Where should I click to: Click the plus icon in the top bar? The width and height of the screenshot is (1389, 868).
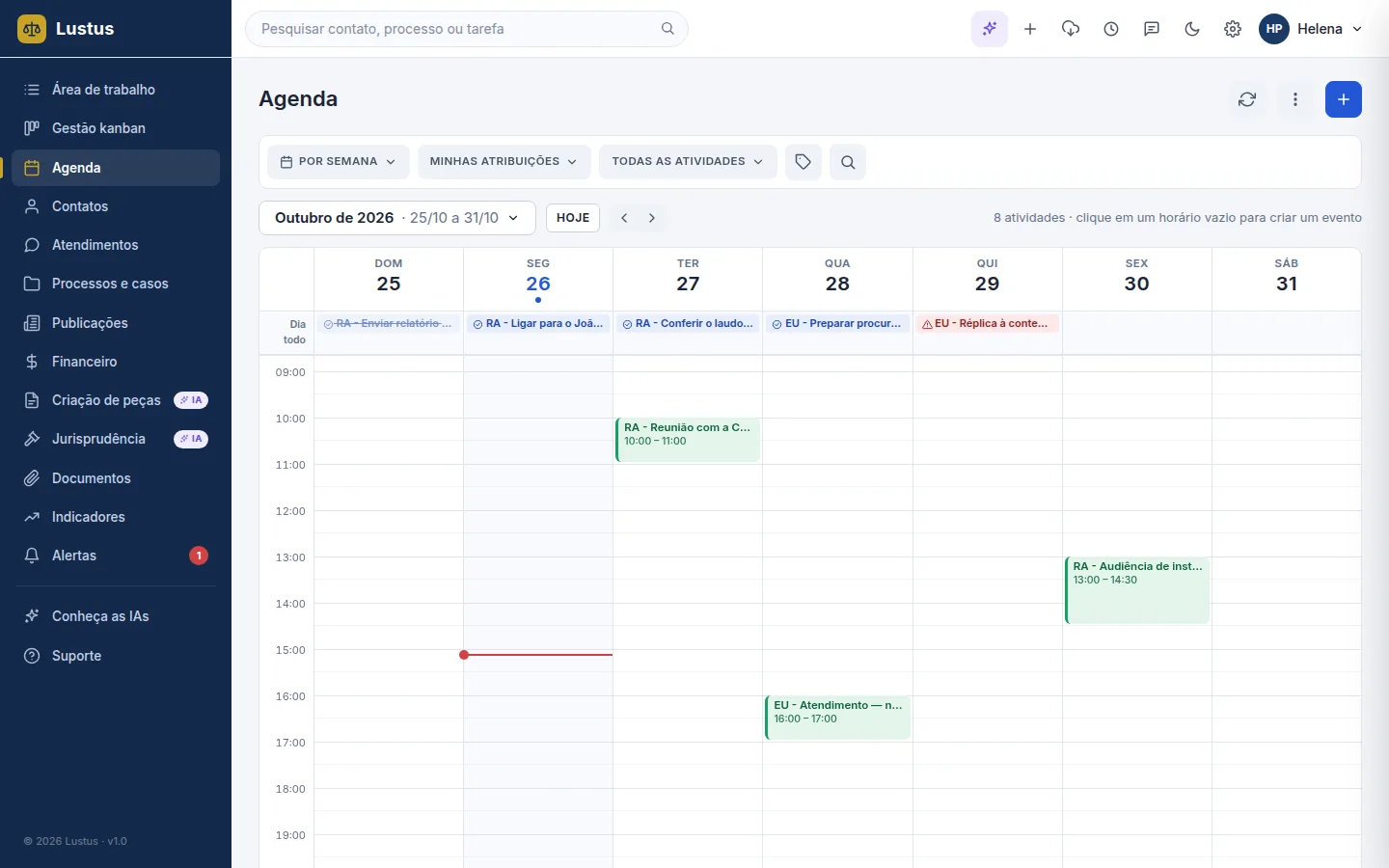pos(1030,29)
